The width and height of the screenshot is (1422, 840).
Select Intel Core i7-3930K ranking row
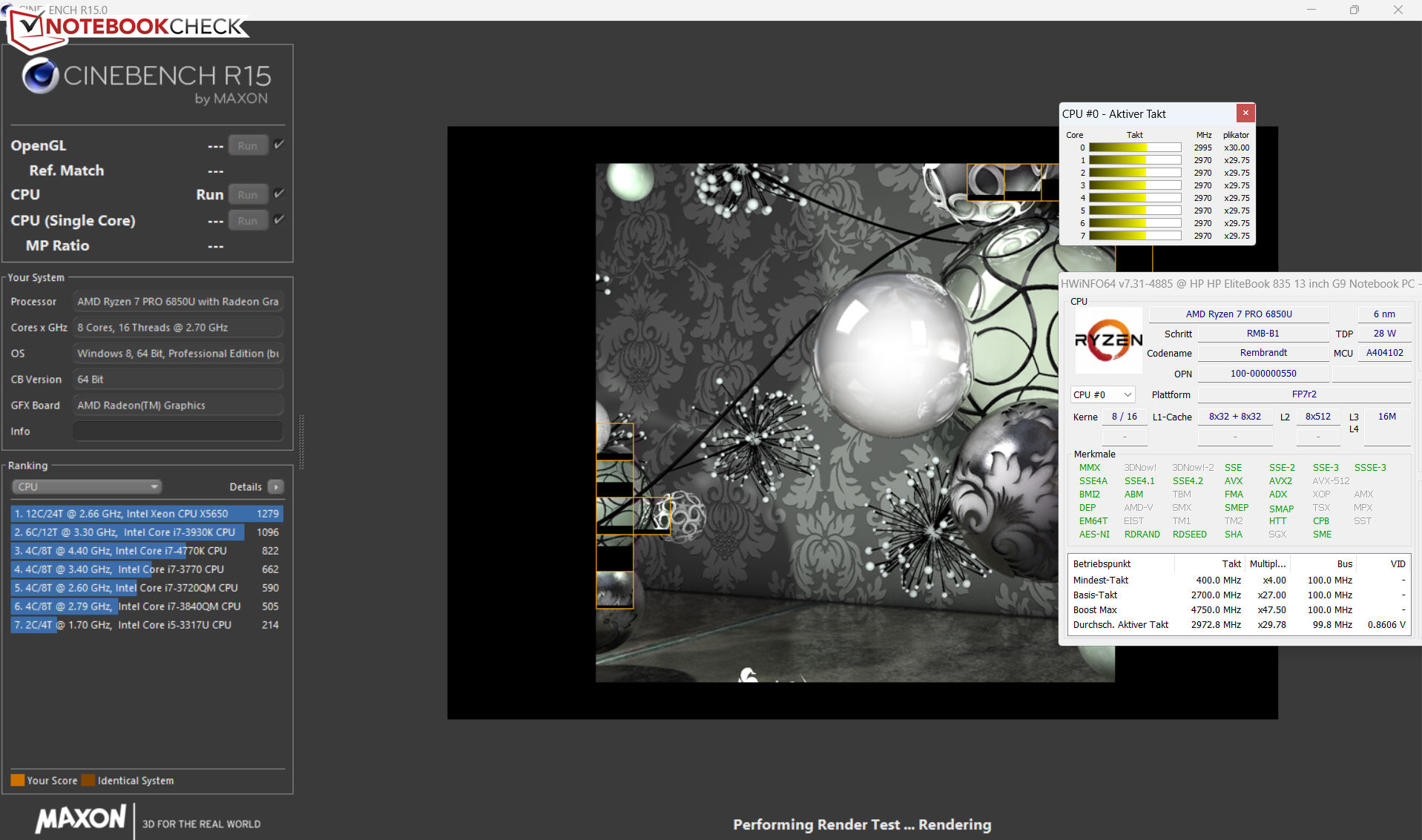pos(147,532)
